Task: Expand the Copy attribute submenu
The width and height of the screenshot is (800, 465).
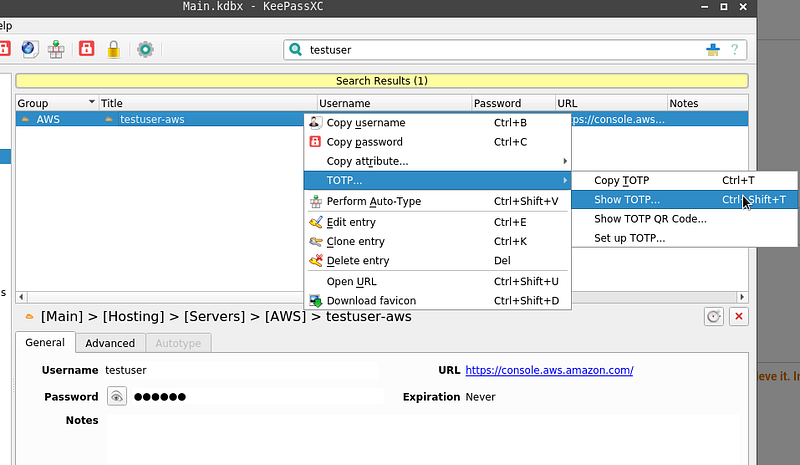Action: [437, 161]
